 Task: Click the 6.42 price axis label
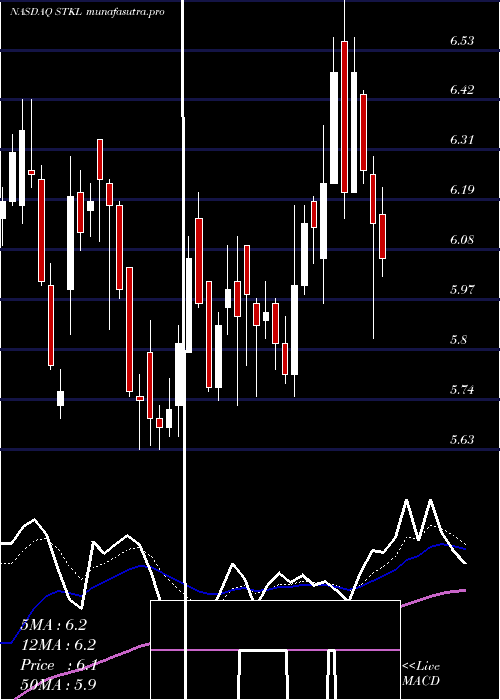(462, 90)
